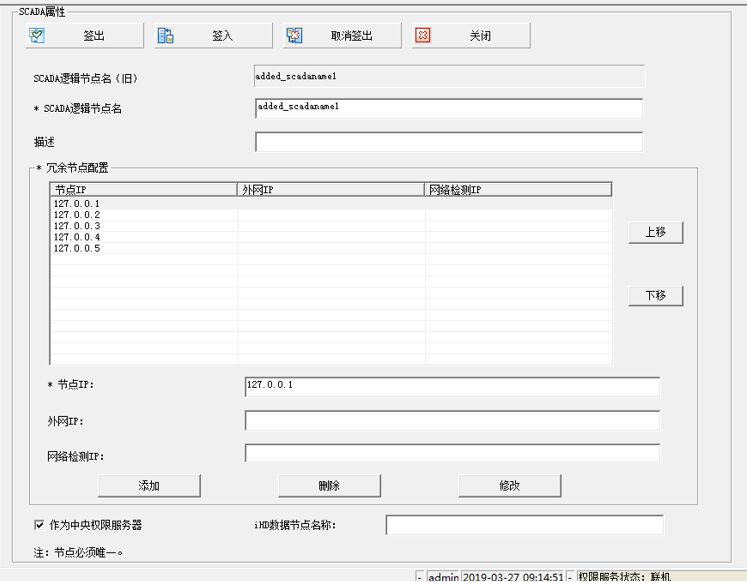Click the 节点IP column header

pos(143,190)
